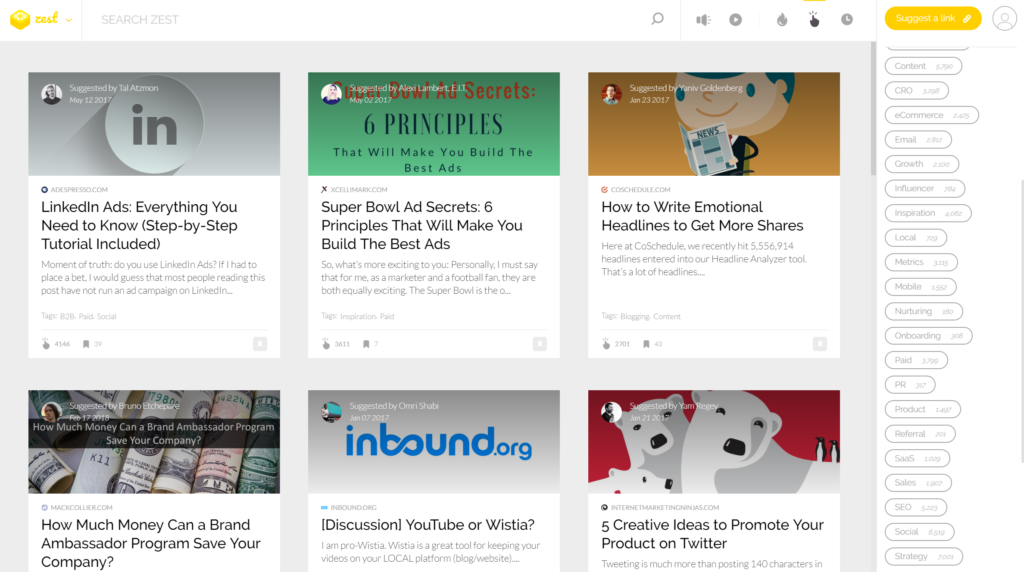Image resolution: width=1024 pixels, height=572 pixels.
Task: Click the magnifying glass search icon
Action: (658, 19)
